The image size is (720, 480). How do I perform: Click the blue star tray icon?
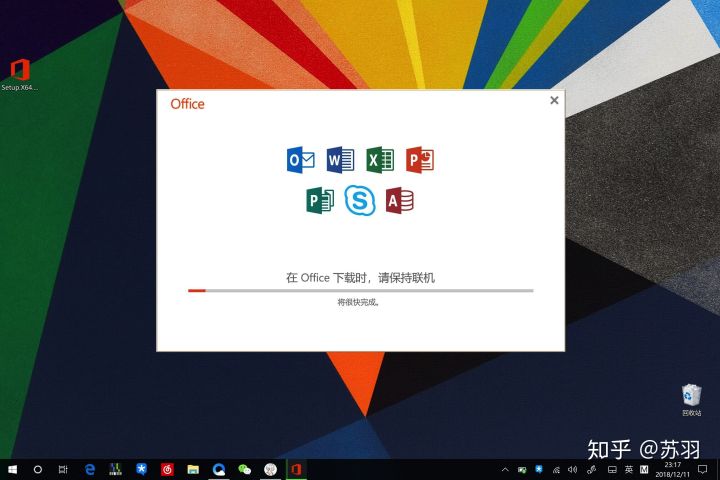pyautogui.click(x=539, y=469)
